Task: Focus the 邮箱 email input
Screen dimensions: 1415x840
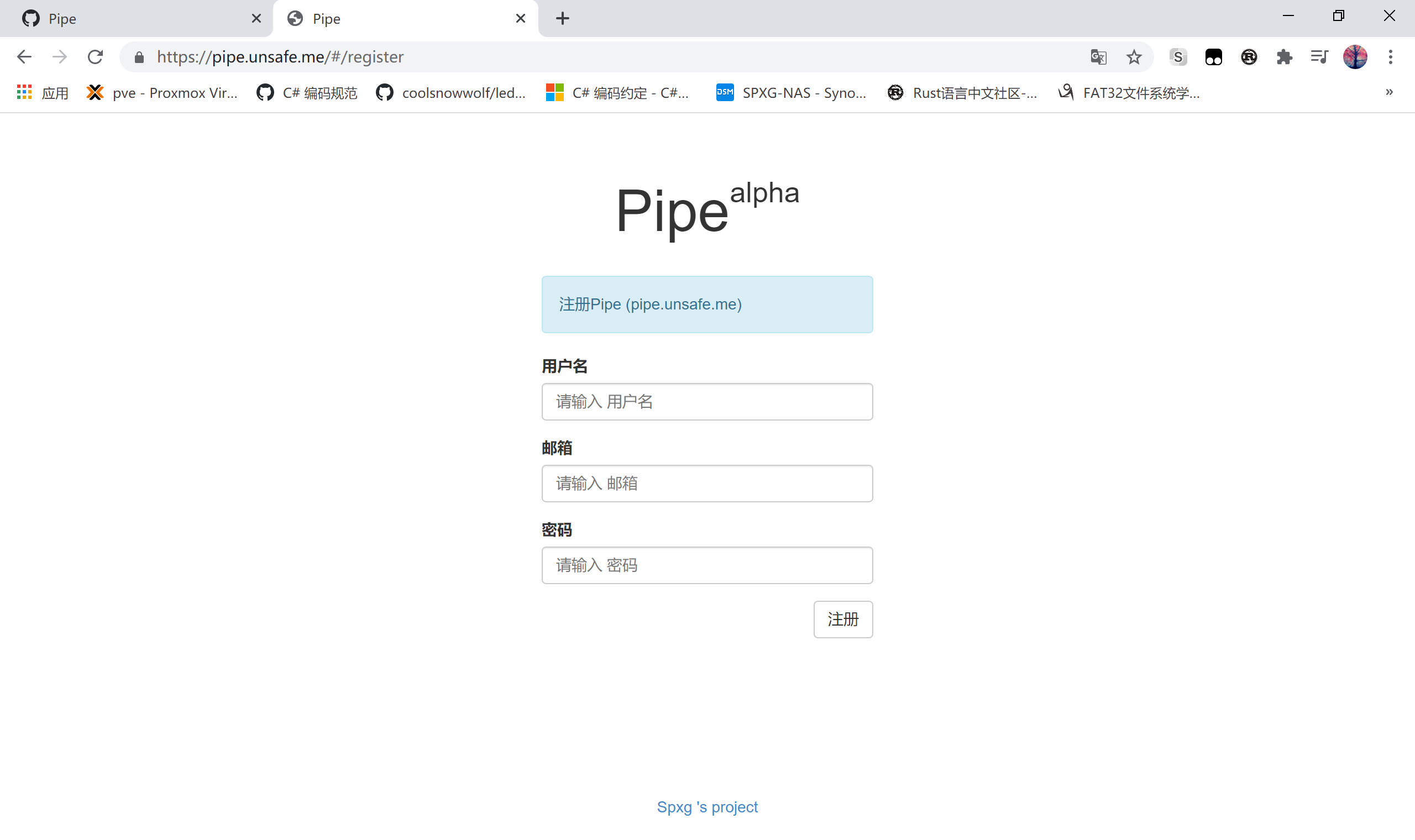Action: pyautogui.click(x=707, y=484)
